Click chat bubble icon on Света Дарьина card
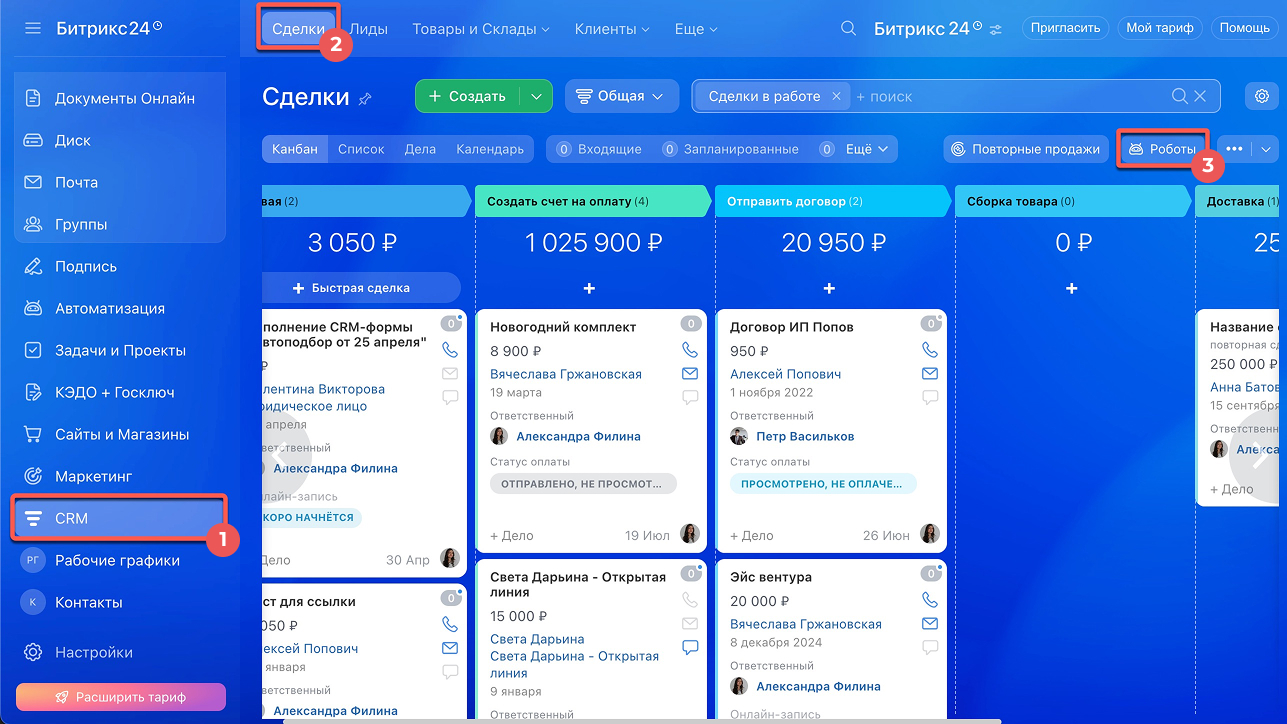Image resolution: width=1287 pixels, height=724 pixels. pyautogui.click(x=690, y=647)
